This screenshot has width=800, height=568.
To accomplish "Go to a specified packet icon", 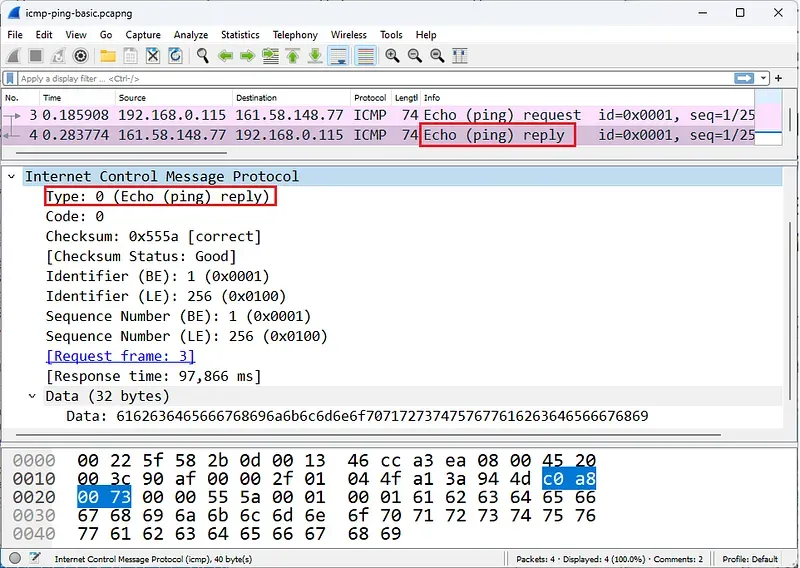I will click(270, 56).
